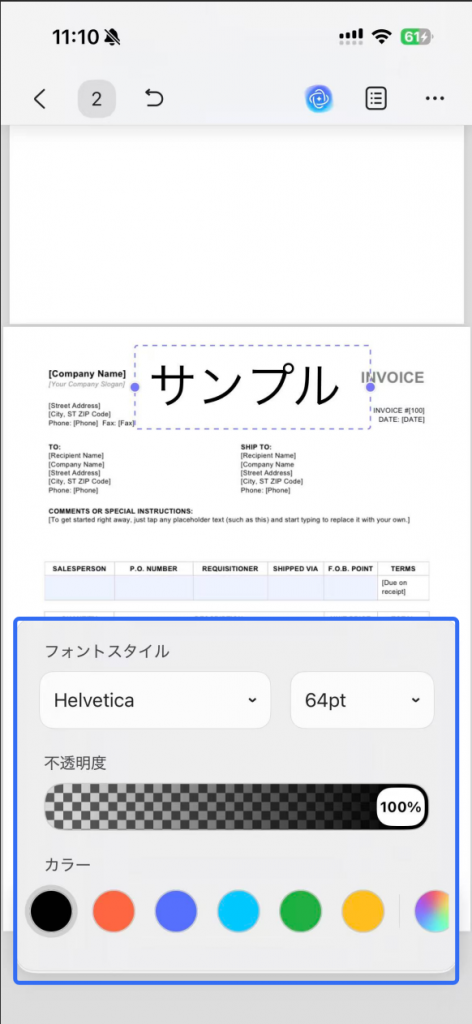The width and height of the screenshot is (472, 1024).
Task: Tap the Wi-Fi status icon
Action: click(x=381, y=37)
